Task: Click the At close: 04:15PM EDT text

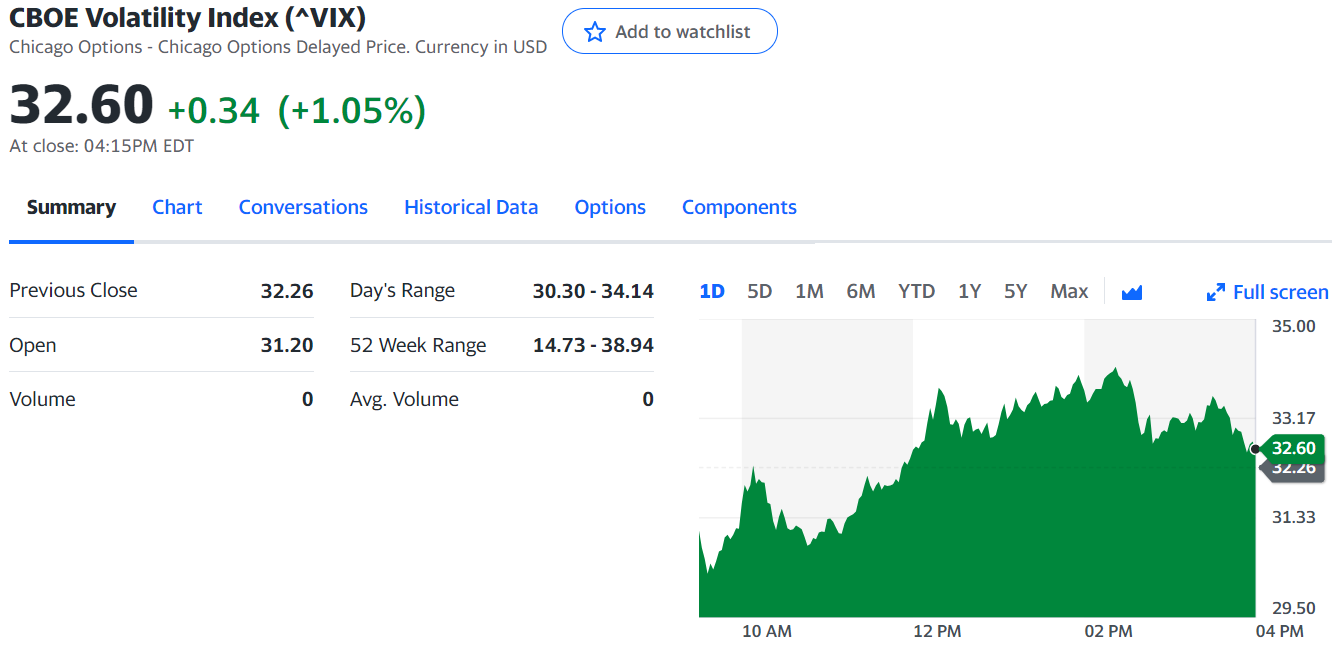Action: point(101,146)
